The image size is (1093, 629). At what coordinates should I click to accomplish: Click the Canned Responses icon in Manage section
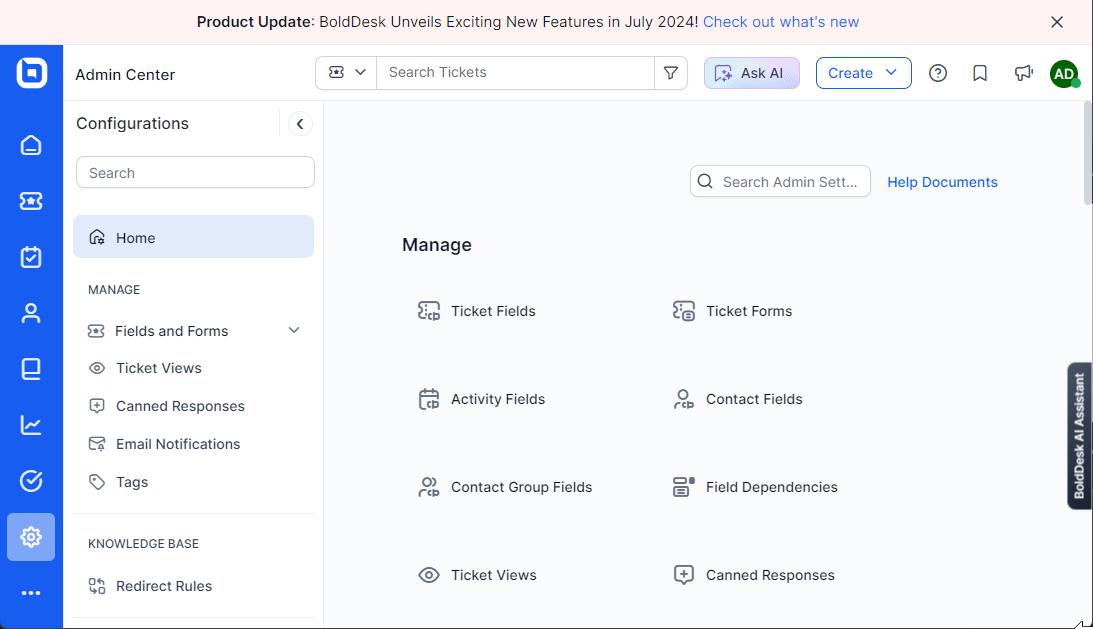[x=684, y=575]
